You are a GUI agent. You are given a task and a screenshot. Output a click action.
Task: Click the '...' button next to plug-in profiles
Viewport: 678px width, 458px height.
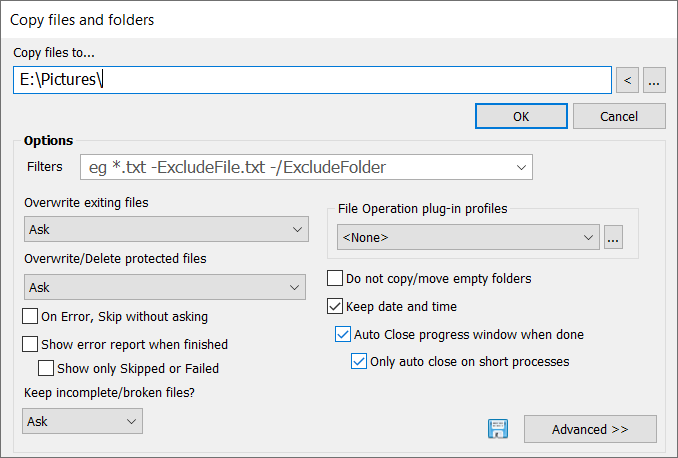click(613, 237)
